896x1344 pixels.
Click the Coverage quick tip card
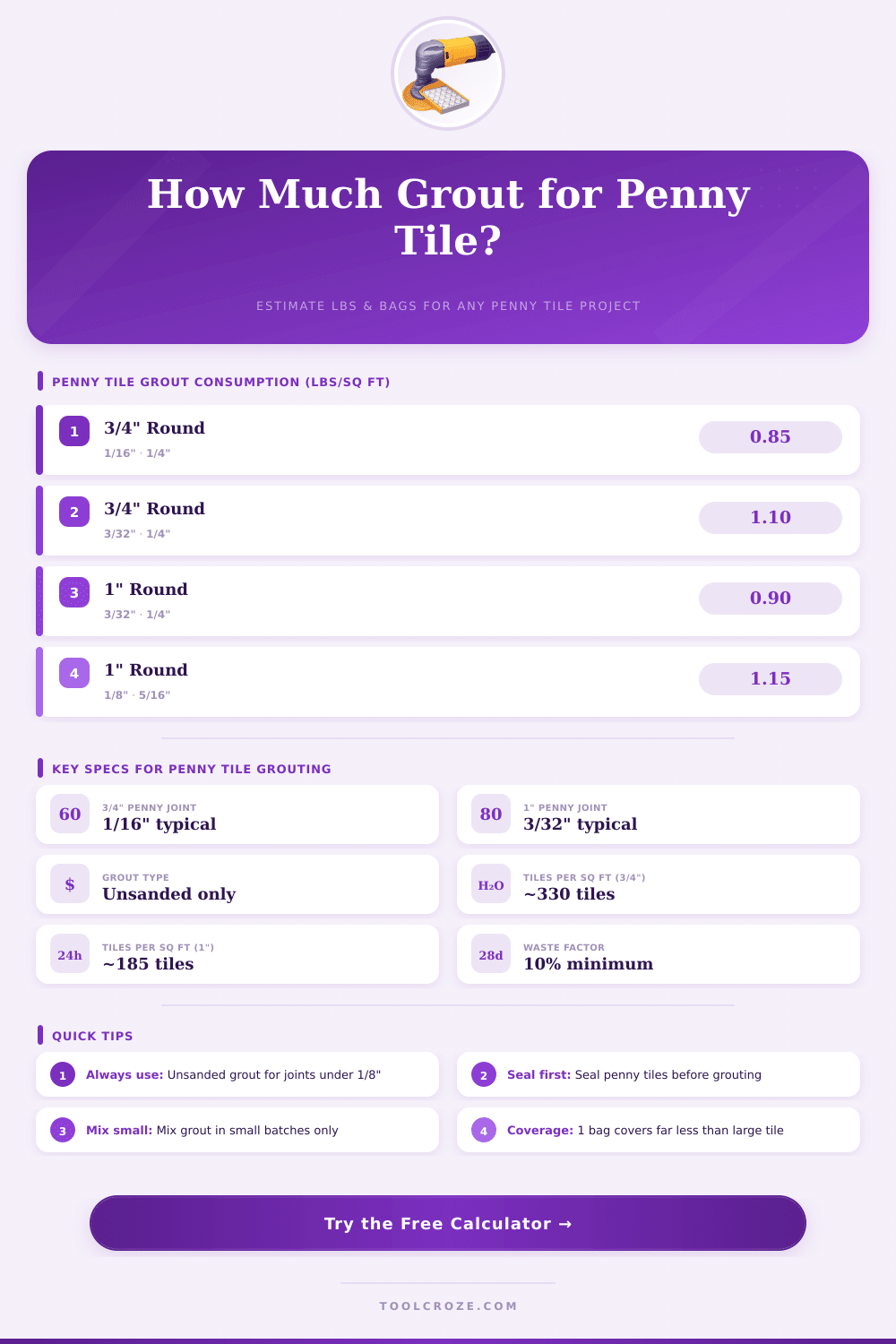coord(659,1130)
